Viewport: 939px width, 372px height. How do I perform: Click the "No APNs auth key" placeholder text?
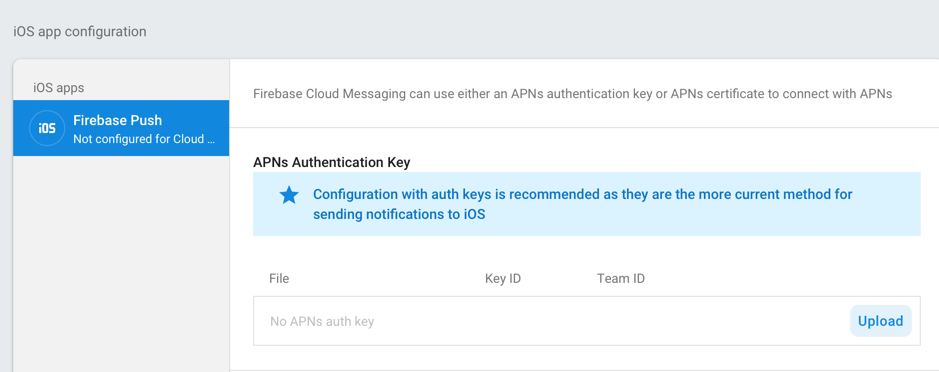(x=322, y=322)
